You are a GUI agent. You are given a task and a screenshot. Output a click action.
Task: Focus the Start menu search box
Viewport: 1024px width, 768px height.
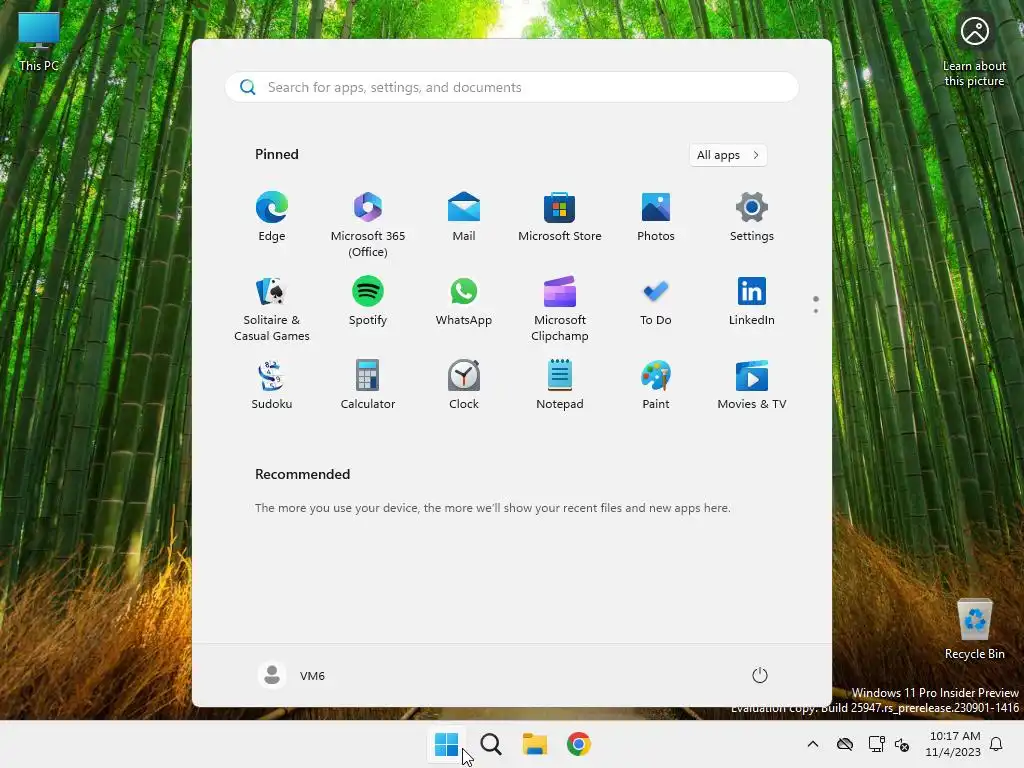[512, 88]
